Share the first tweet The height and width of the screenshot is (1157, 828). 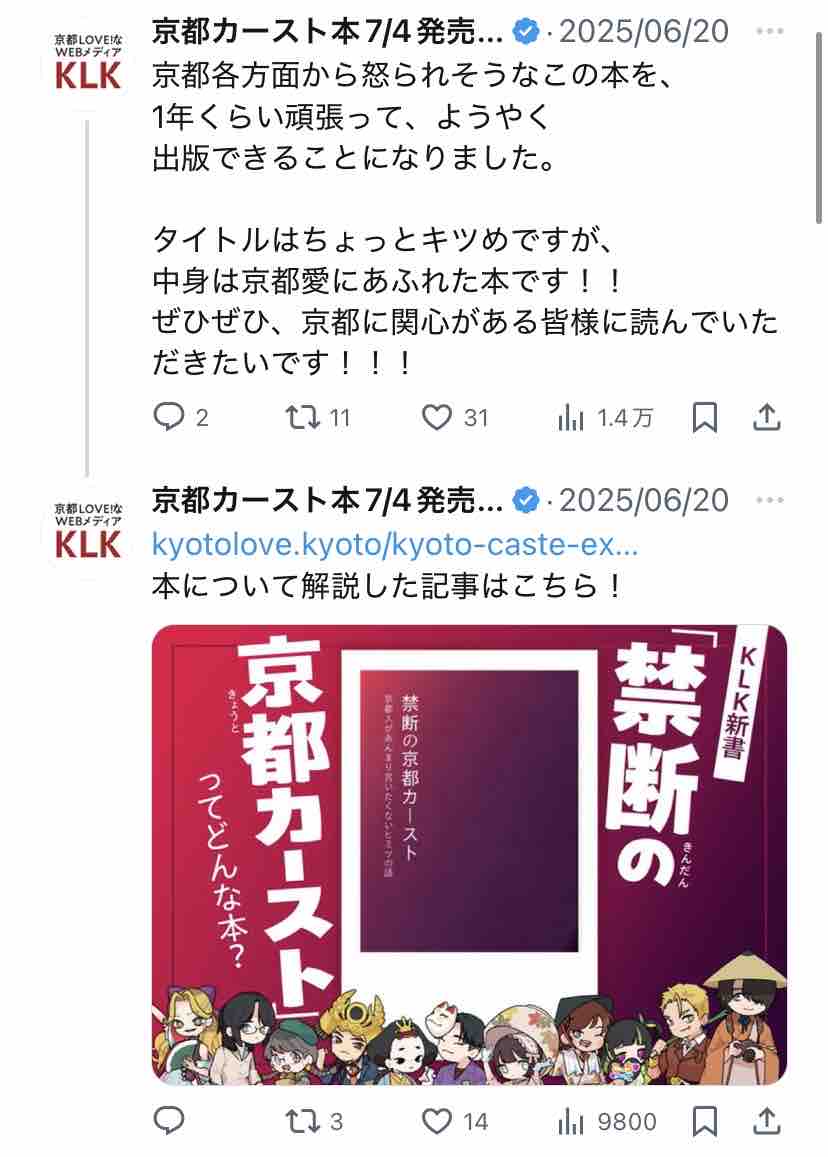767,417
